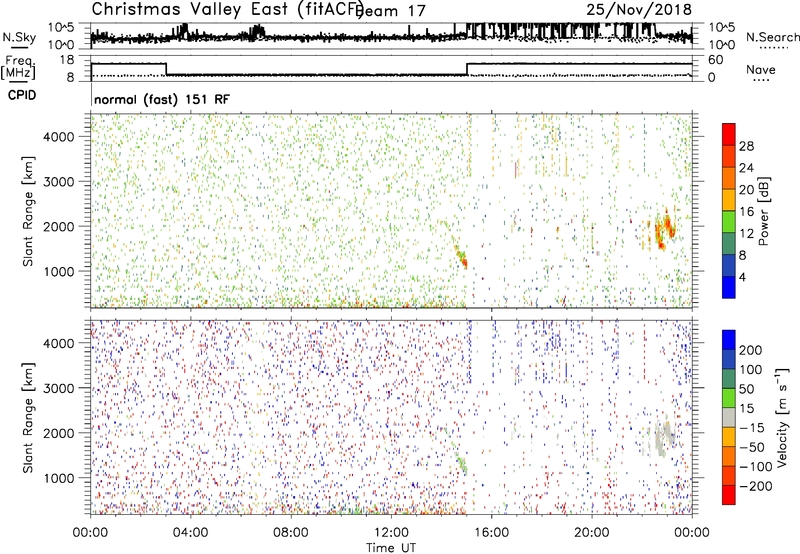Pick the red top segment of Power colorbar
The width and height of the screenshot is (800, 554).
(729, 134)
